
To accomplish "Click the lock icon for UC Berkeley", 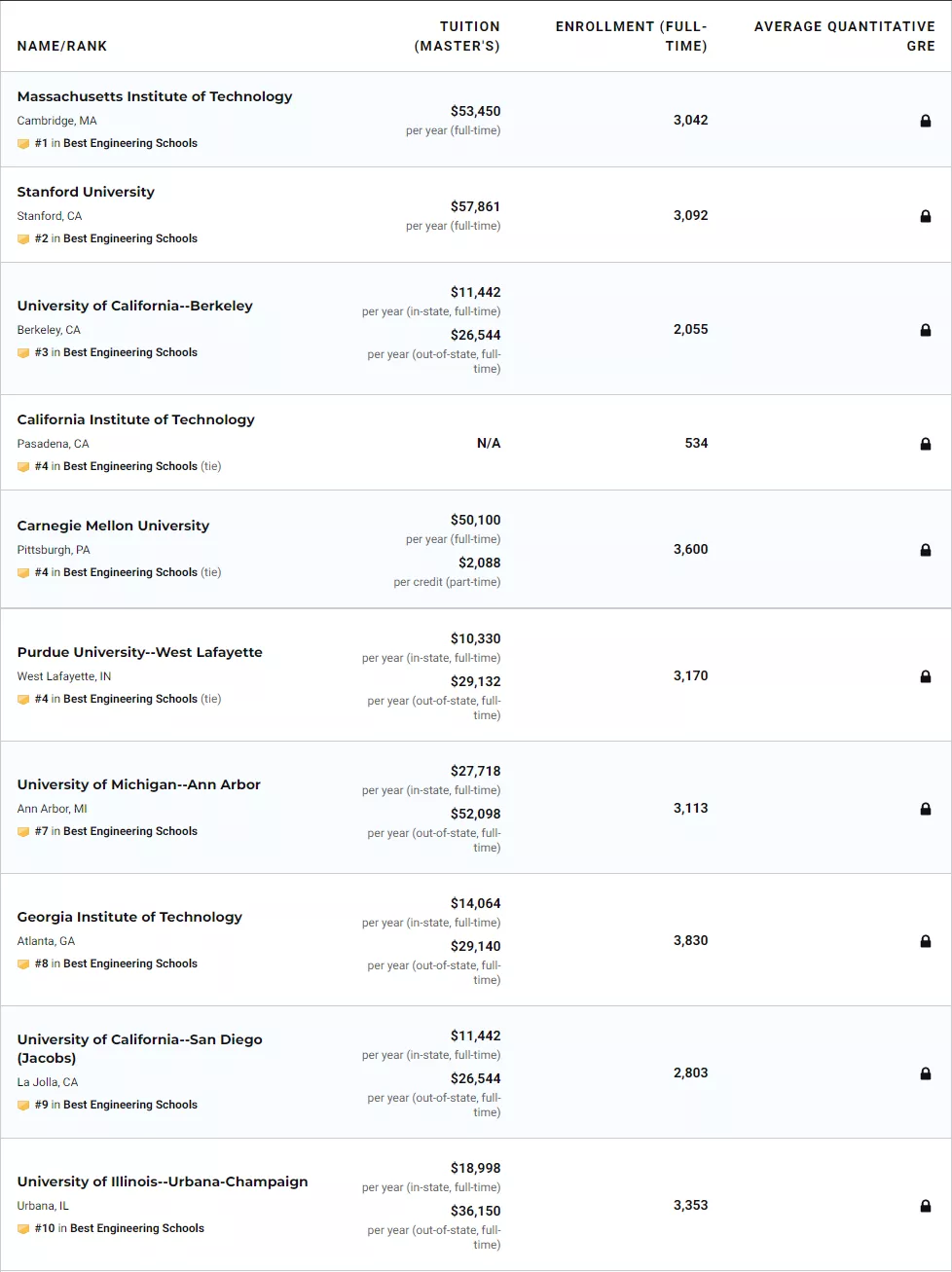I will click(x=926, y=330).
